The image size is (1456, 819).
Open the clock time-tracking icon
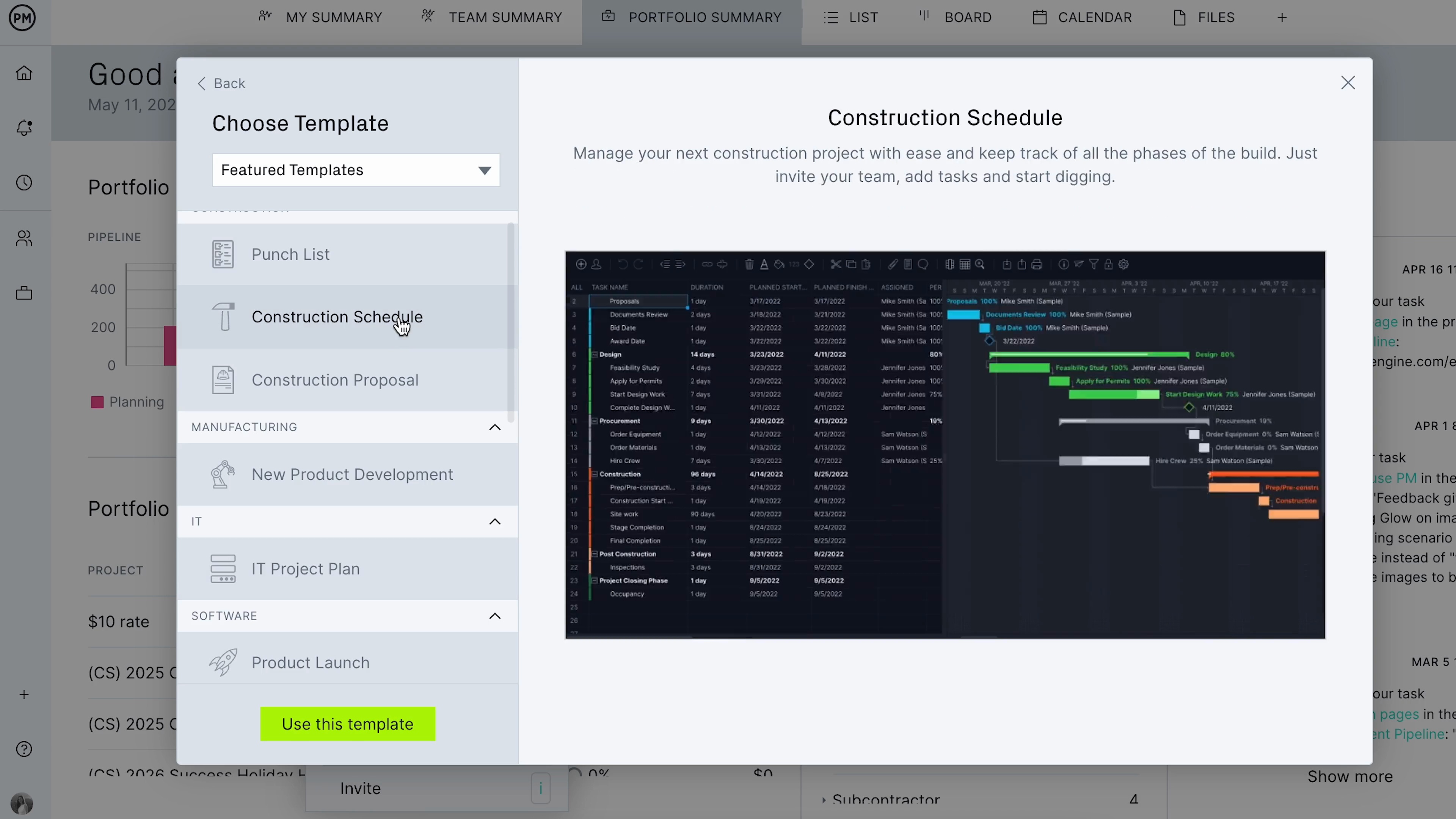point(24,182)
